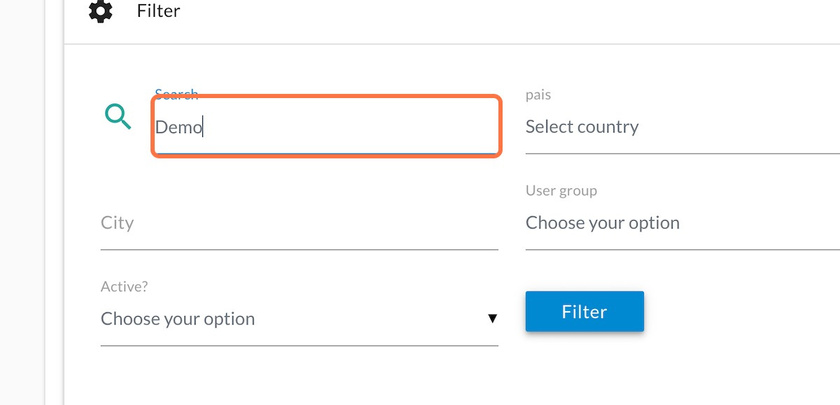840x405 pixels.
Task: Click the User group label
Action: click(x=561, y=191)
